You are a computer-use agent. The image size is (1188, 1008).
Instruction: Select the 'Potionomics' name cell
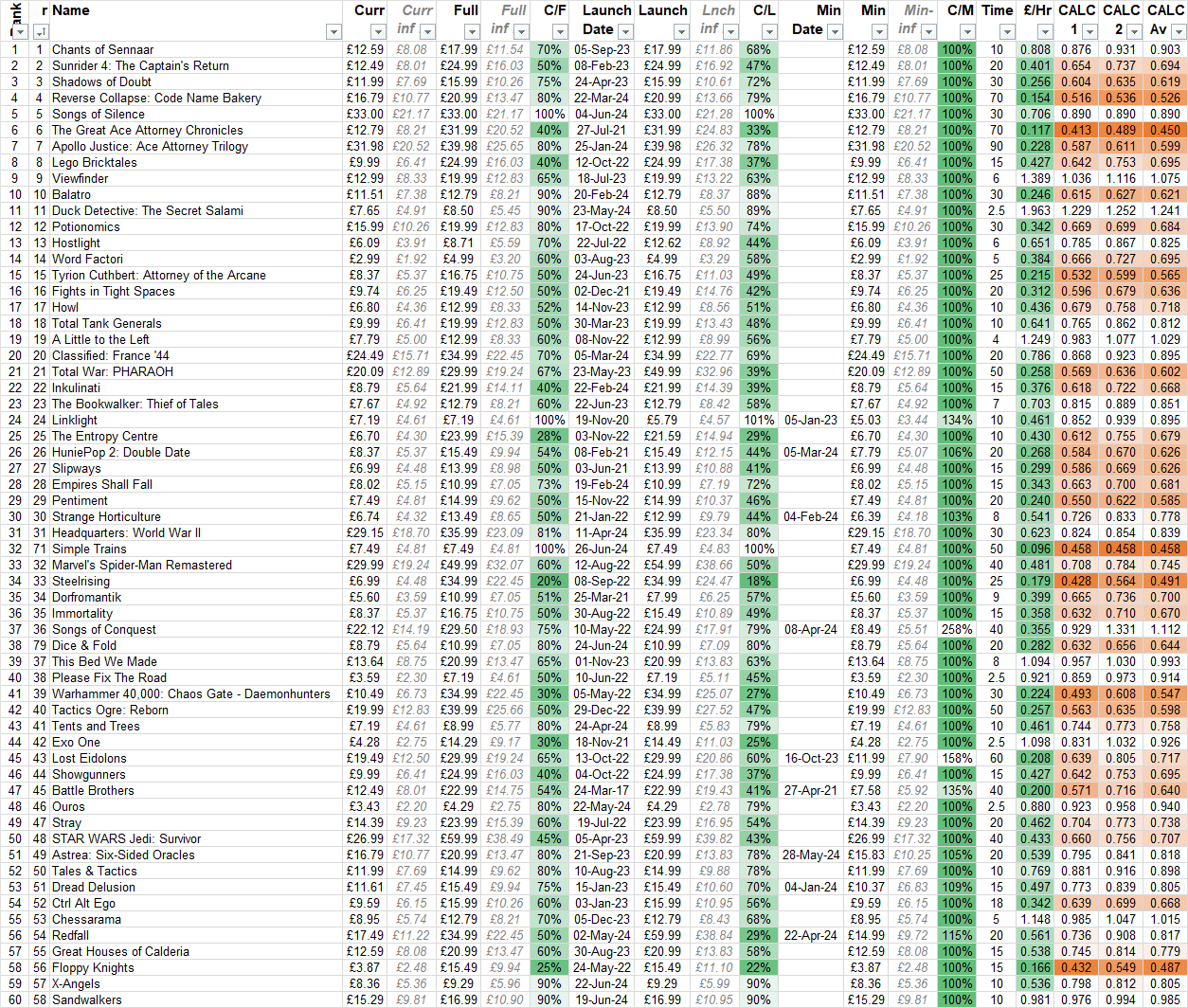click(x=196, y=226)
